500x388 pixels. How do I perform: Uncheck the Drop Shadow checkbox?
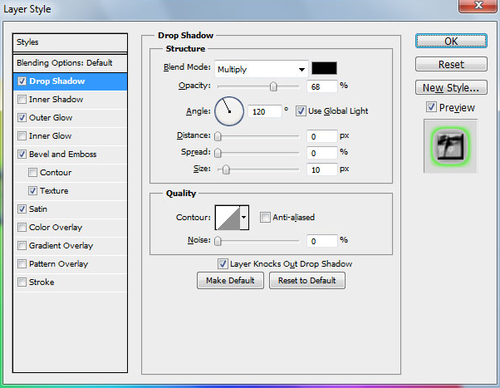[x=22, y=81]
